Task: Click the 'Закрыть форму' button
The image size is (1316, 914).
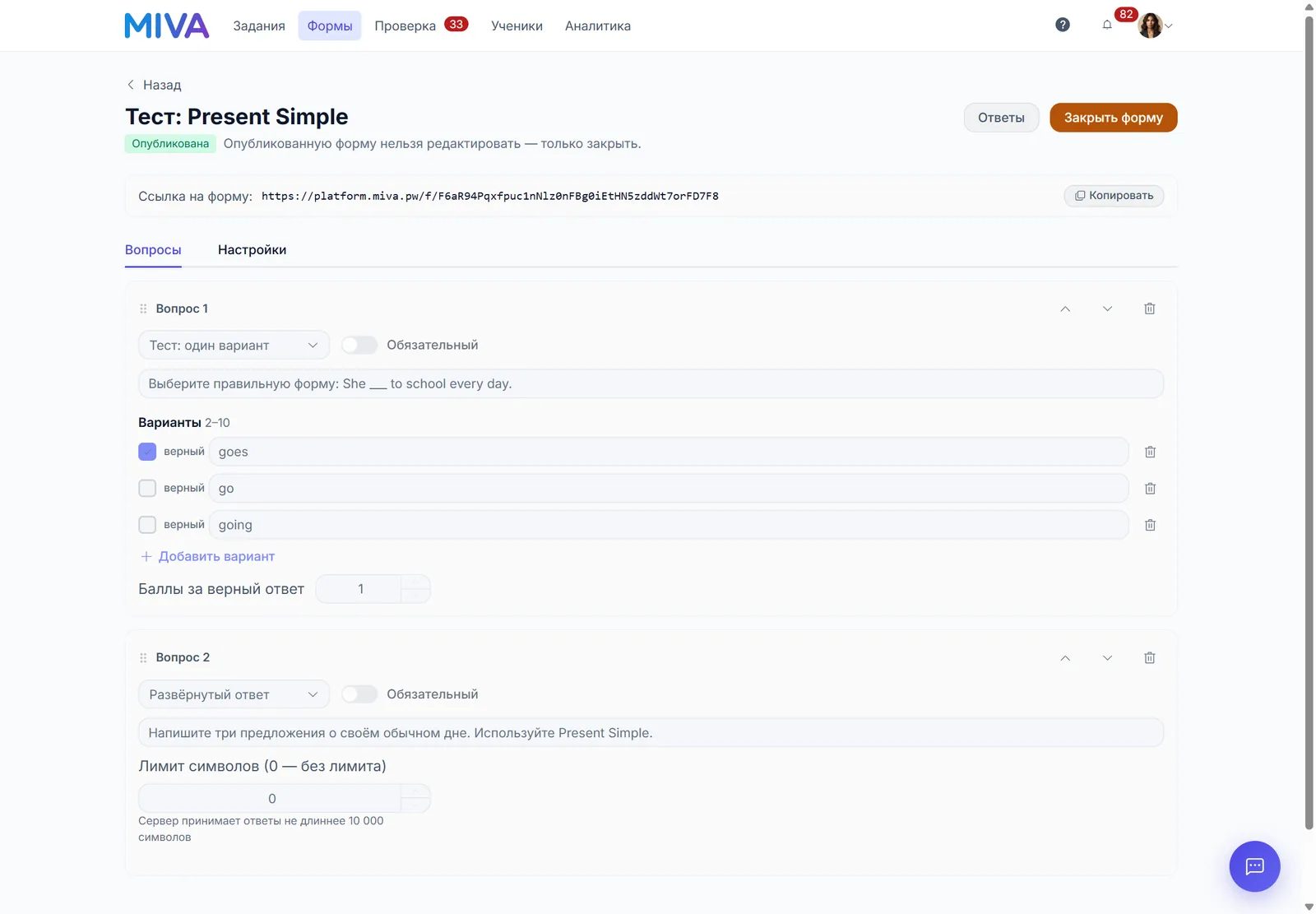Action: [1113, 118]
